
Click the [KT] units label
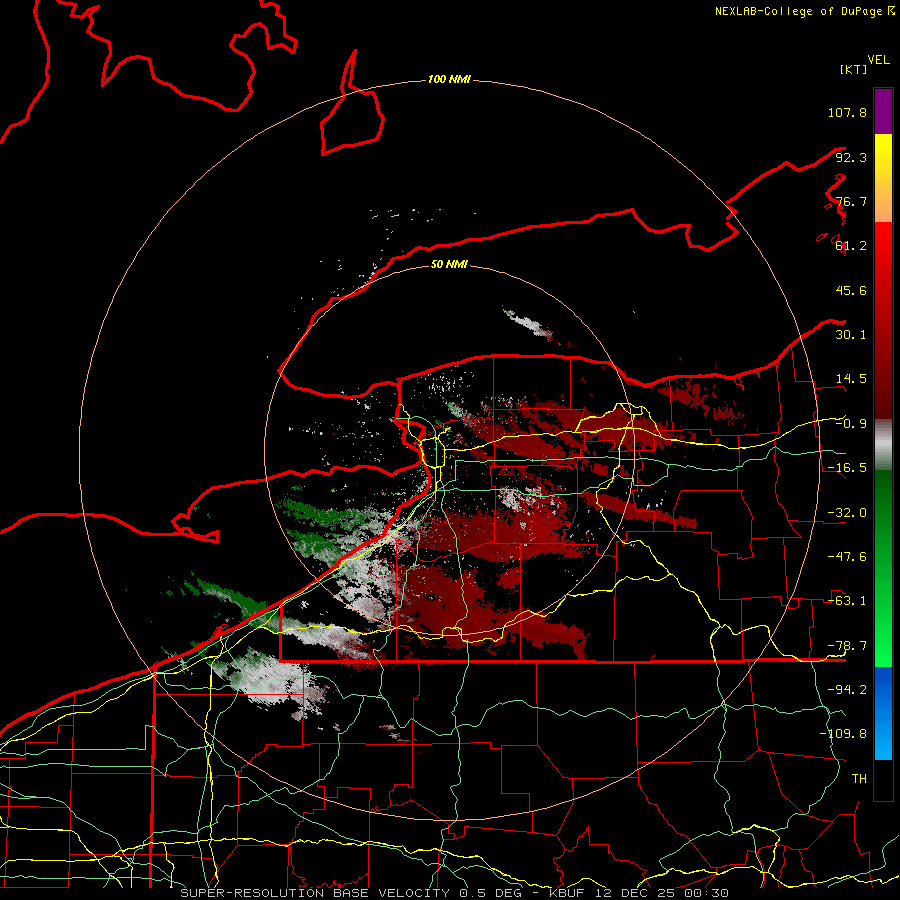pos(853,69)
